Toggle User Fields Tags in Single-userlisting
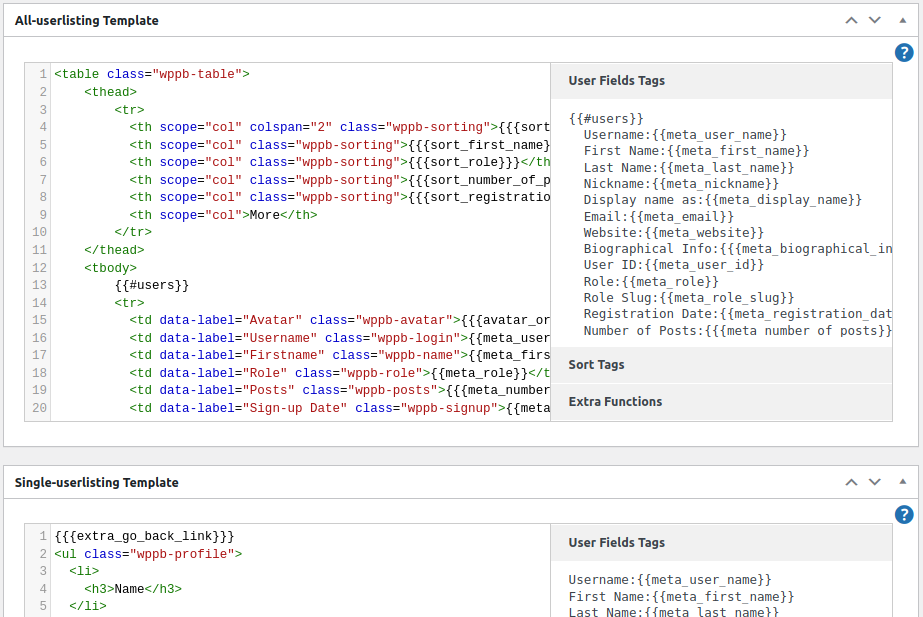This screenshot has width=923, height=617. point(616,543)
